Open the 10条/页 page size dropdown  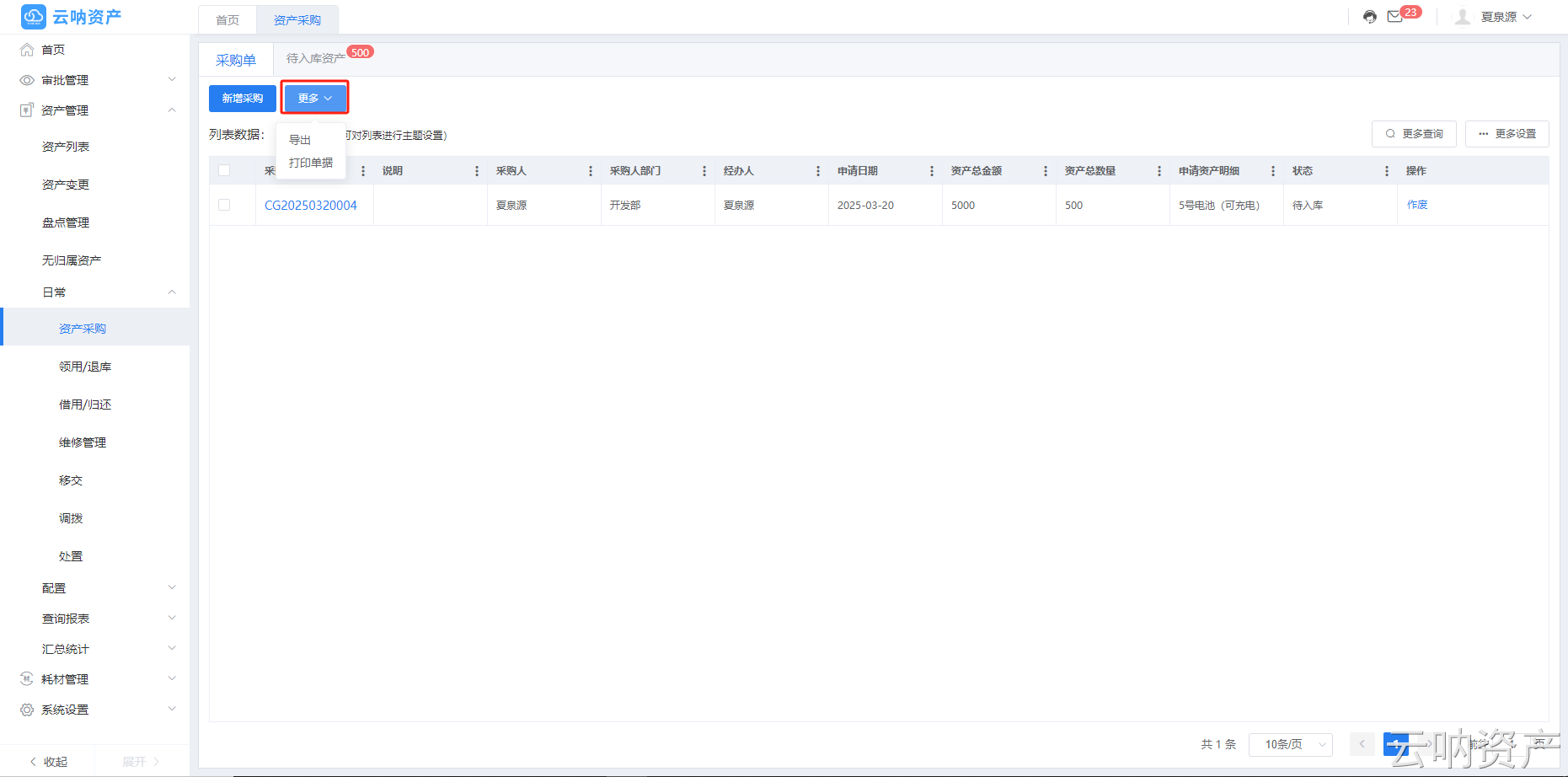coord(1291,744)
